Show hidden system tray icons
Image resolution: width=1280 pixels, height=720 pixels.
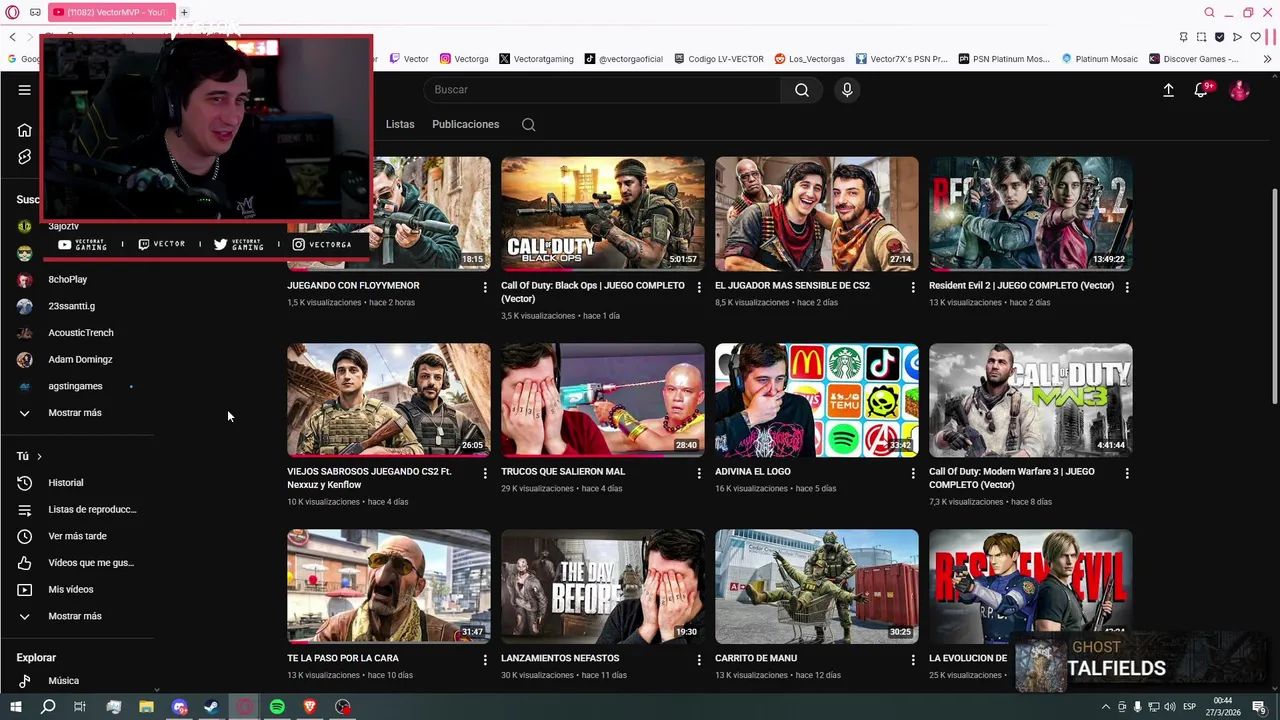1106,707
